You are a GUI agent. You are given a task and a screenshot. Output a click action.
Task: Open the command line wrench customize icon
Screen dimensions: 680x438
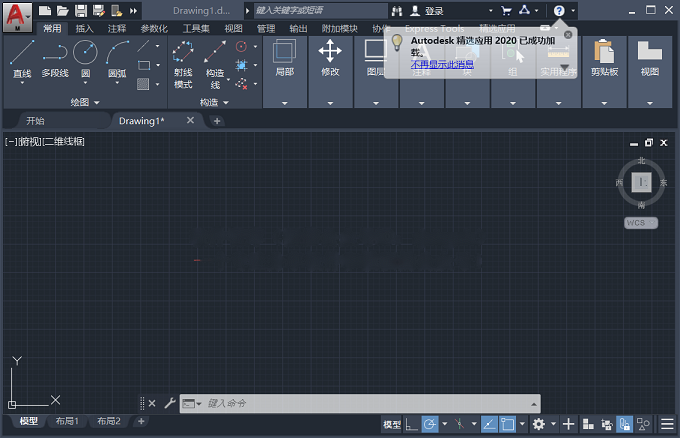(170, 403)
